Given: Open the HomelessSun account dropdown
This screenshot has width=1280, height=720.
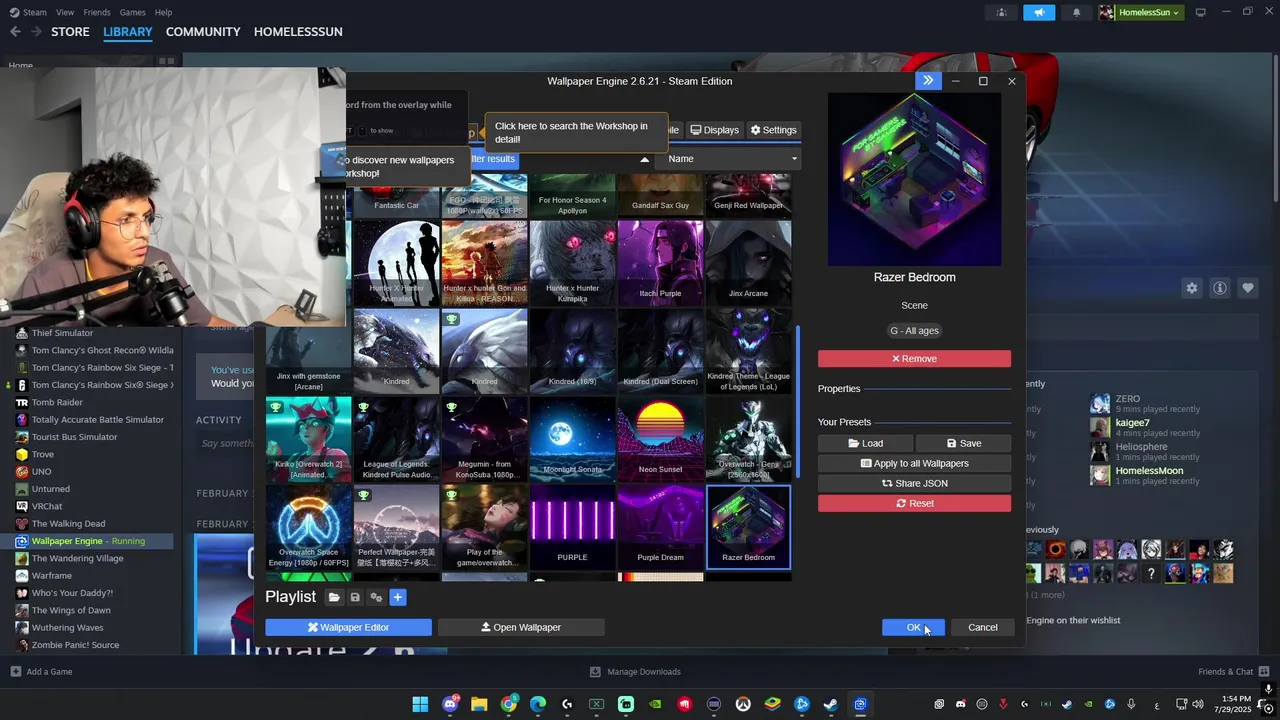Looking at the screenshot, I should tap(1140, 12).
